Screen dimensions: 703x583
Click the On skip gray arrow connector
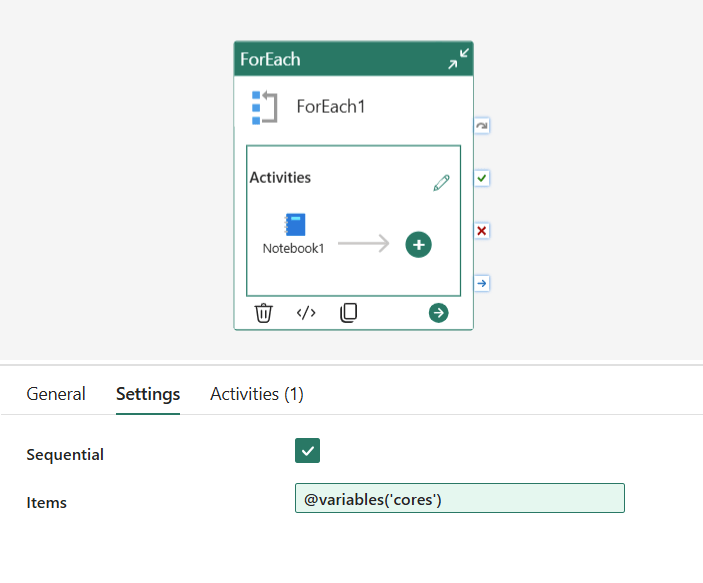tap(482, 126)
